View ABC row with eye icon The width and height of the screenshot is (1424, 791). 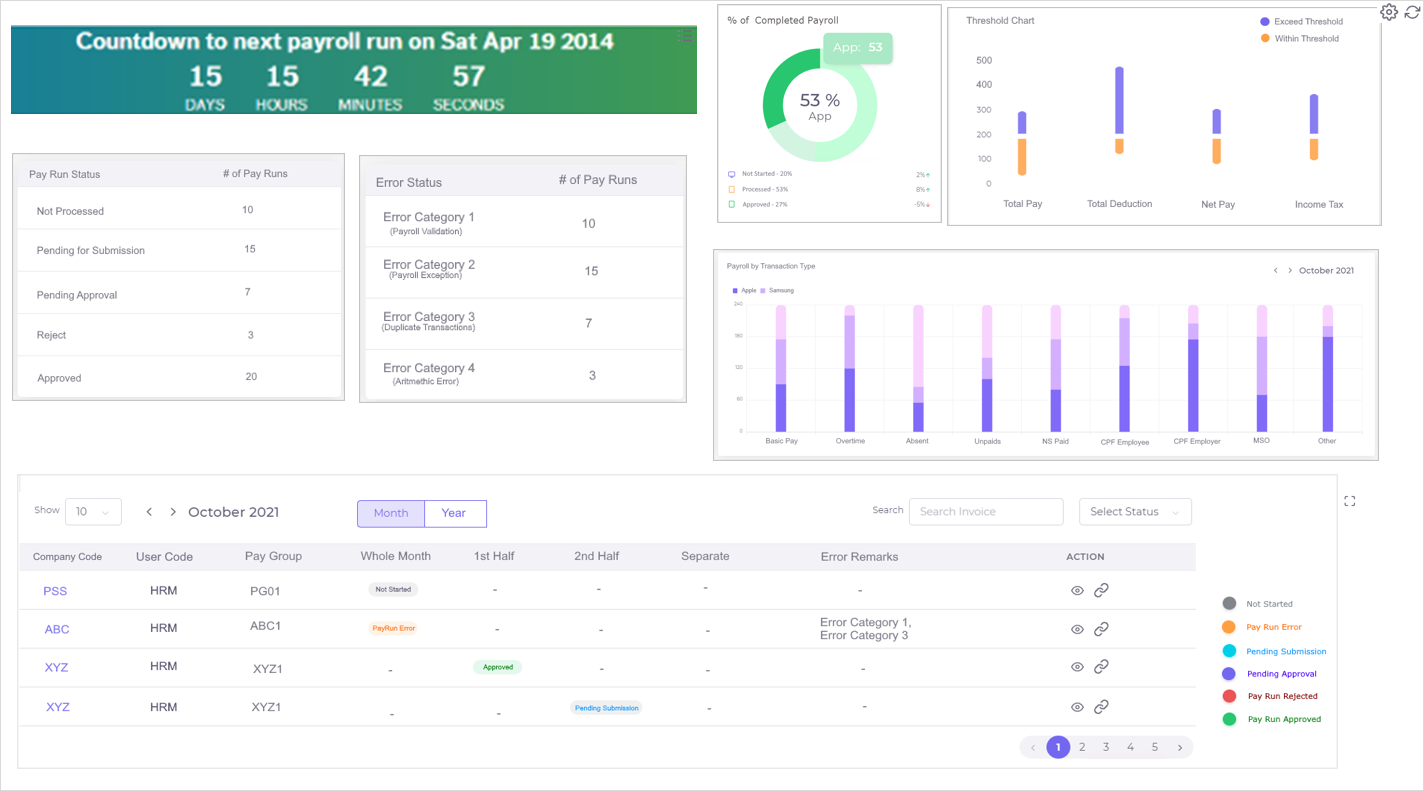click(1077, 630)
